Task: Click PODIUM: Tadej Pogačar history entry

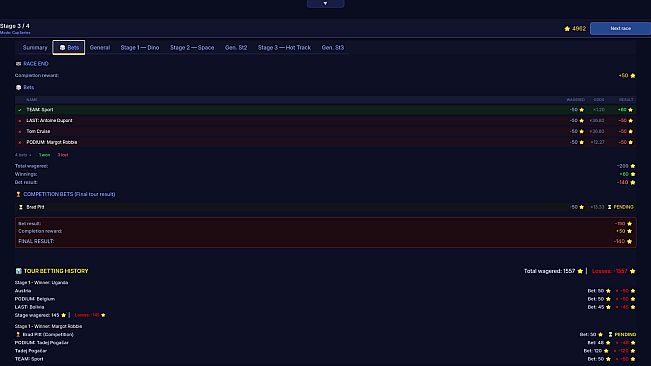Action: 42,343
